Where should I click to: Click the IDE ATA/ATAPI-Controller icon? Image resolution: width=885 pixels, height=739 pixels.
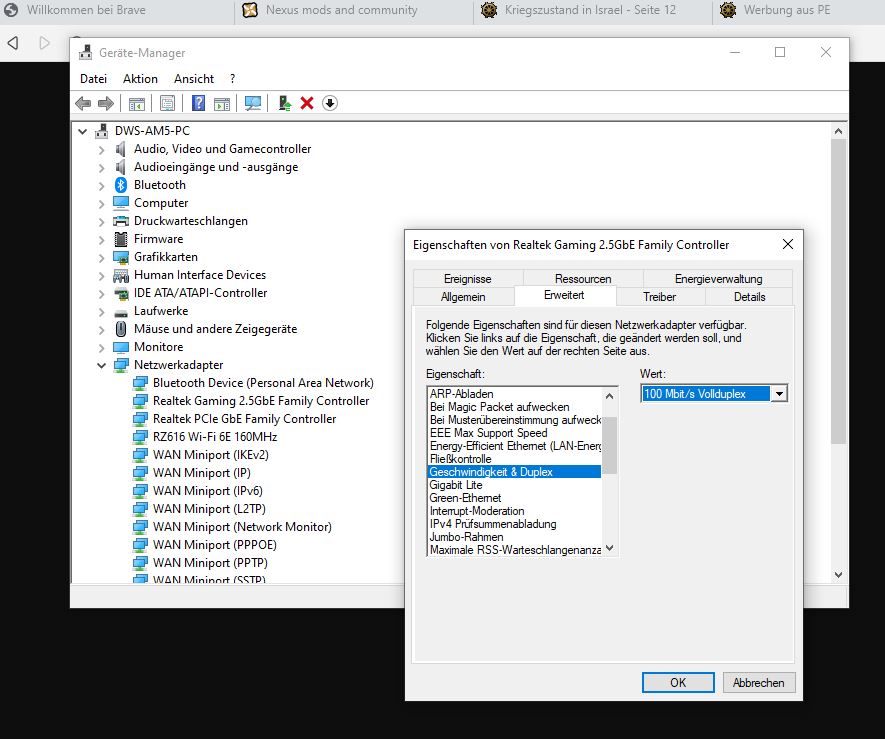(x=121, y=293)
